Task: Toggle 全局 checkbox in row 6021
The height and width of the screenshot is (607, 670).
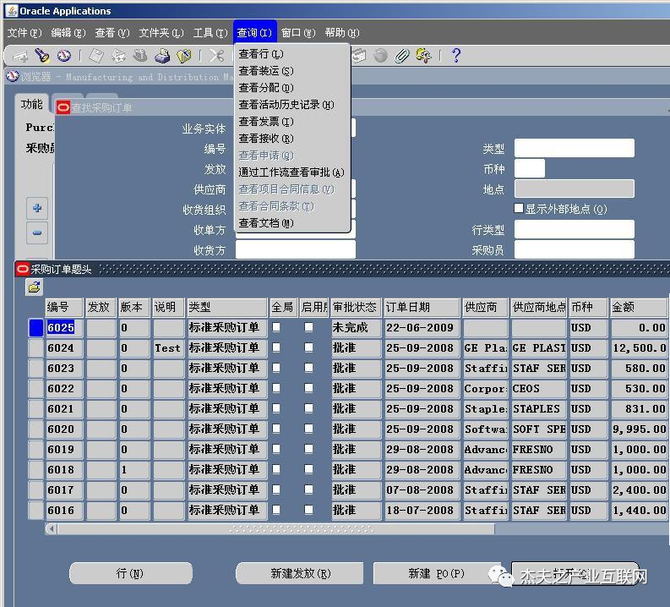Action: pos(276,408)
